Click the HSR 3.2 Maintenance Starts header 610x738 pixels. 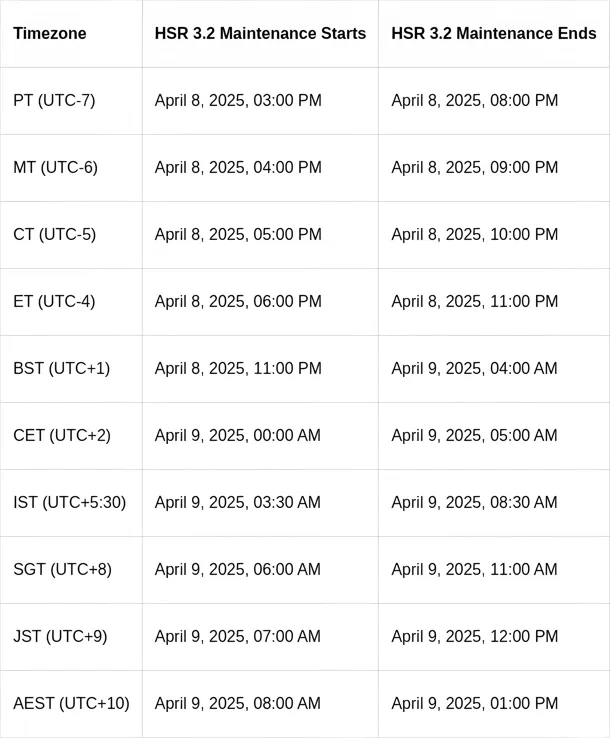pos(260,34)
